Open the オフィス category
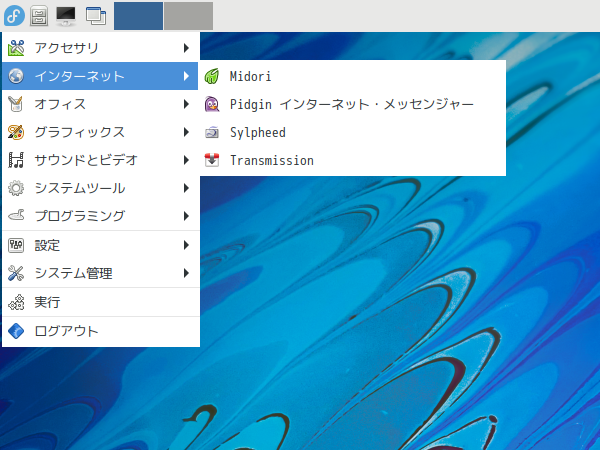This screenshot has width=600, height=450. (x=101, y=104)
